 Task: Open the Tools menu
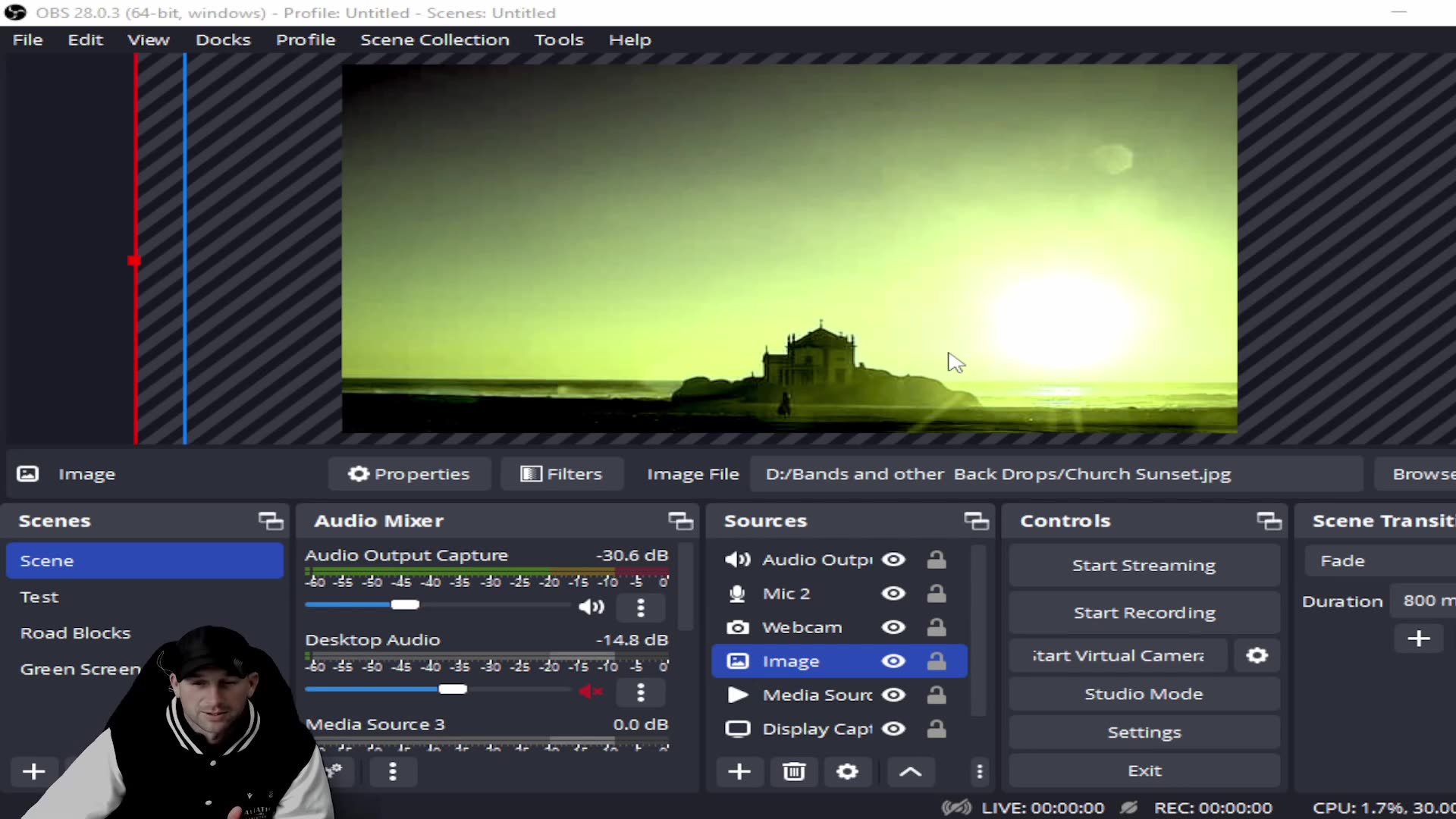(559, 39)
